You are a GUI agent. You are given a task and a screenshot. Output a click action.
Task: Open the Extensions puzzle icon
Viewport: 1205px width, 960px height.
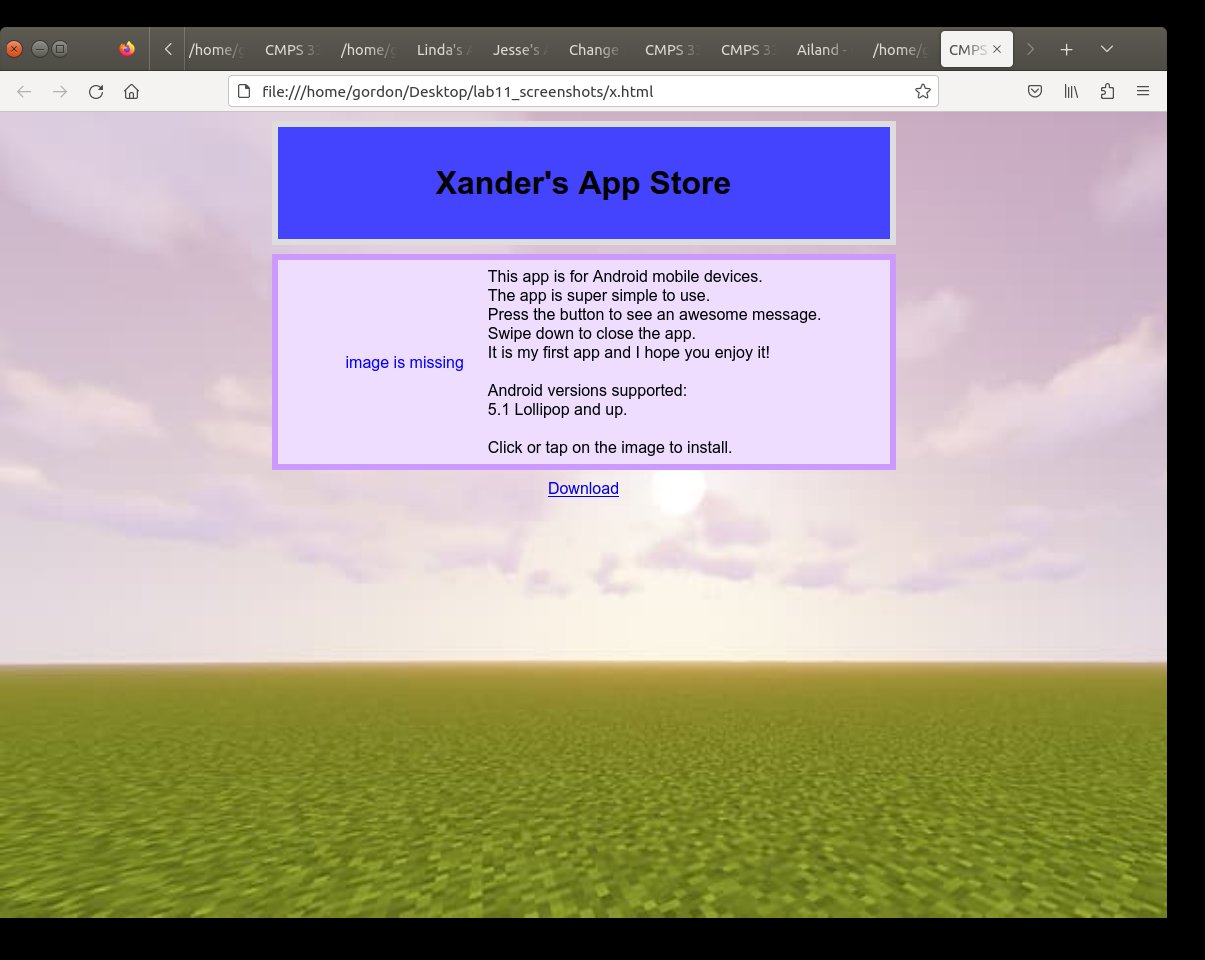click(1107, 92)
